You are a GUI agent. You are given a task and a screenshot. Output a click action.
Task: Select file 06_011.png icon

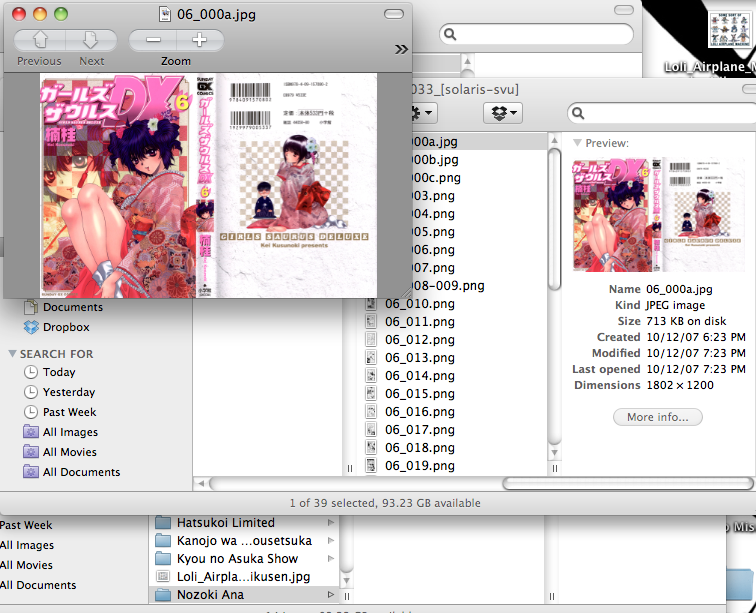click(371, 321)
